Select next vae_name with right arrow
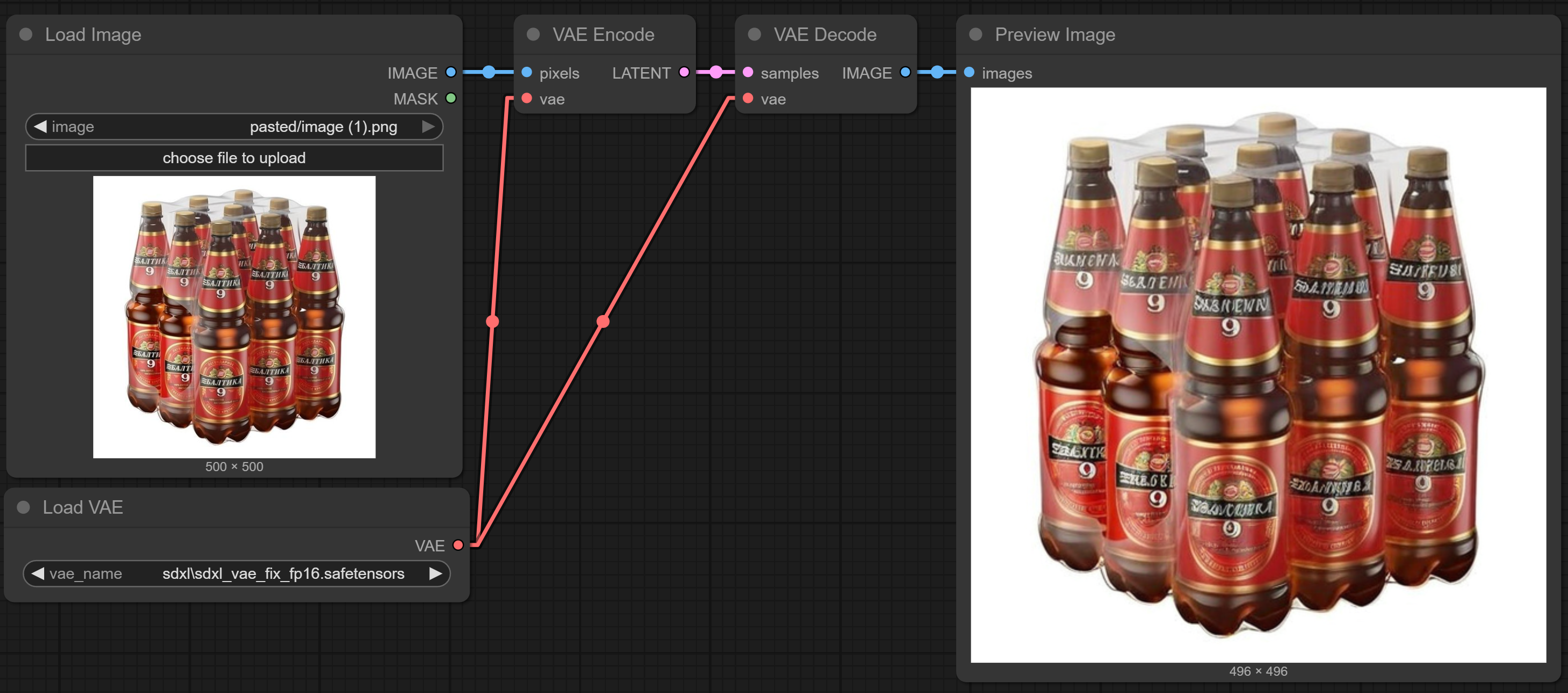 coord(435,573)
